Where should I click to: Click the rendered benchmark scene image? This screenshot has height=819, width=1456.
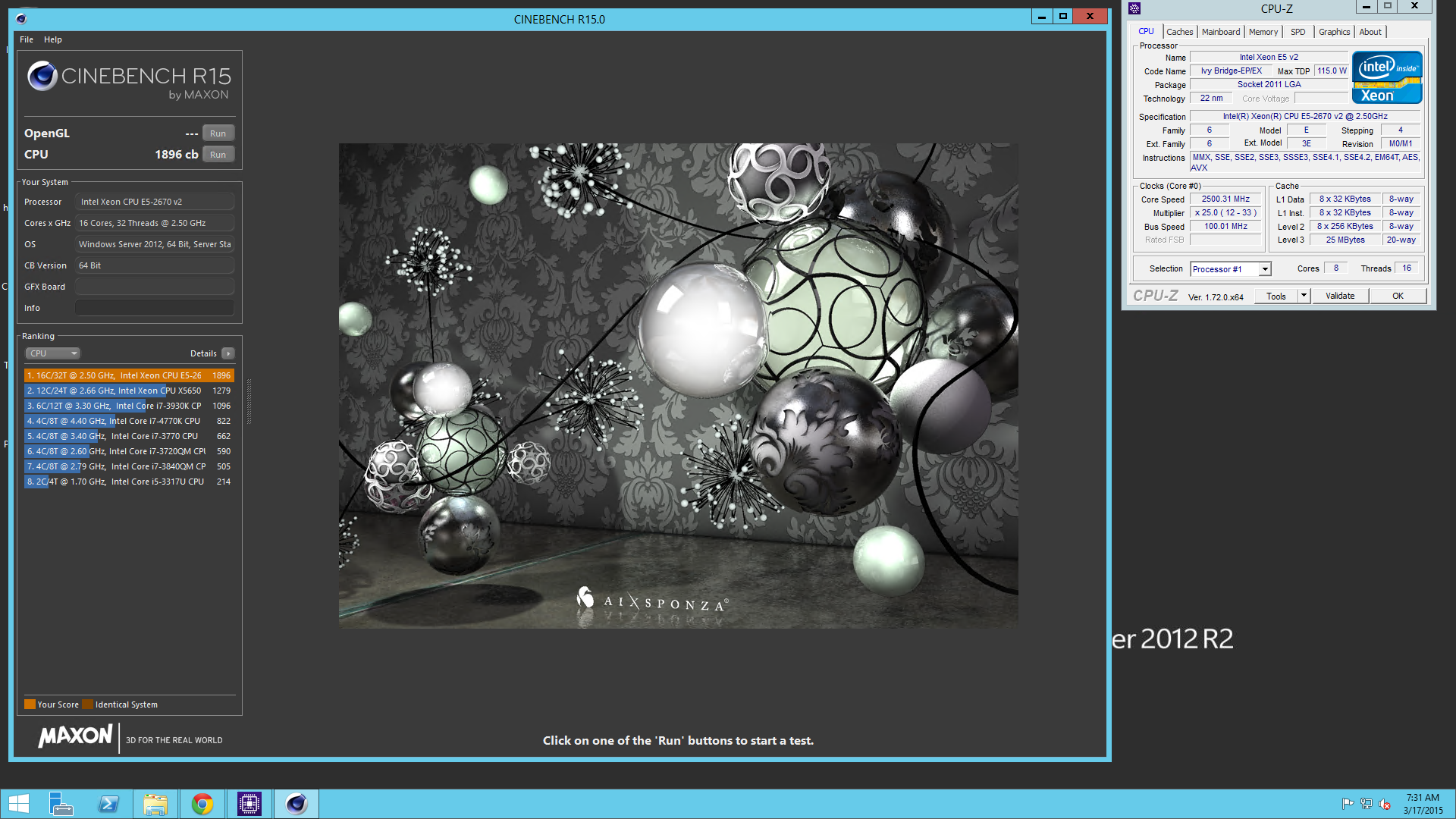click(678, 385)
